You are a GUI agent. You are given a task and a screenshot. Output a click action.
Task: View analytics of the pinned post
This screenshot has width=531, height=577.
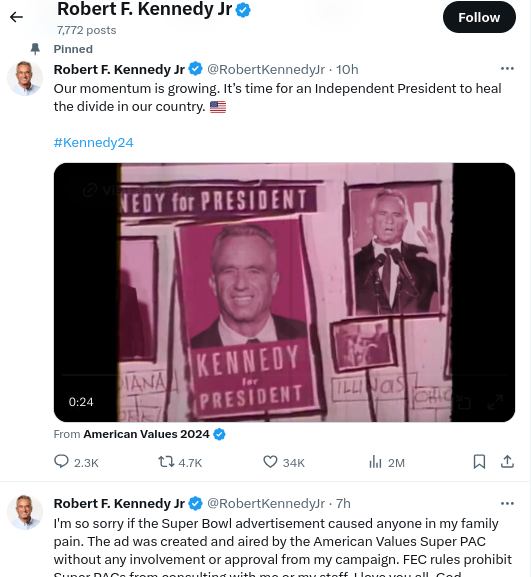point(387,462)
